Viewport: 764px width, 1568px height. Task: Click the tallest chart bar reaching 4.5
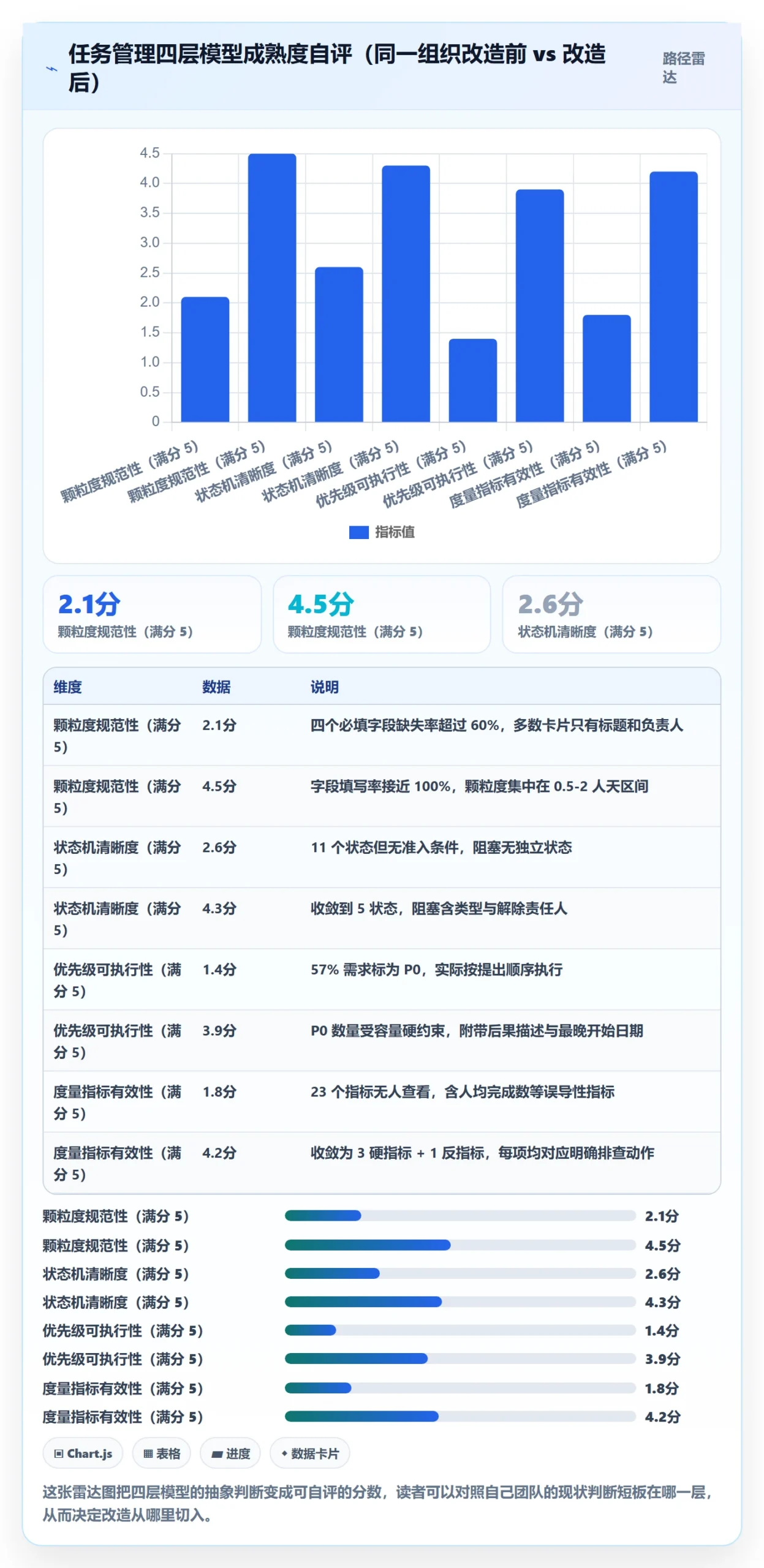coord(272,288)
